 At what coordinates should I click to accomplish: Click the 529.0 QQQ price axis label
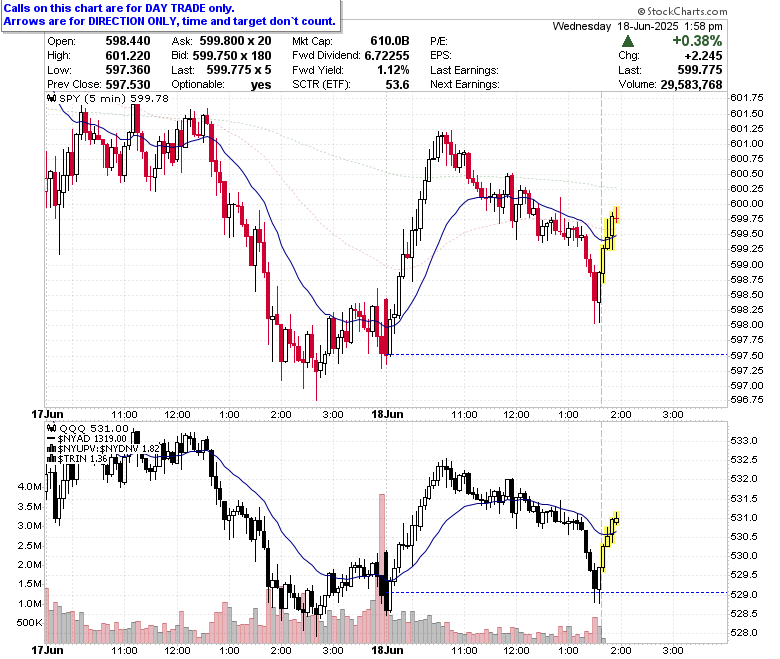(744, 594)
